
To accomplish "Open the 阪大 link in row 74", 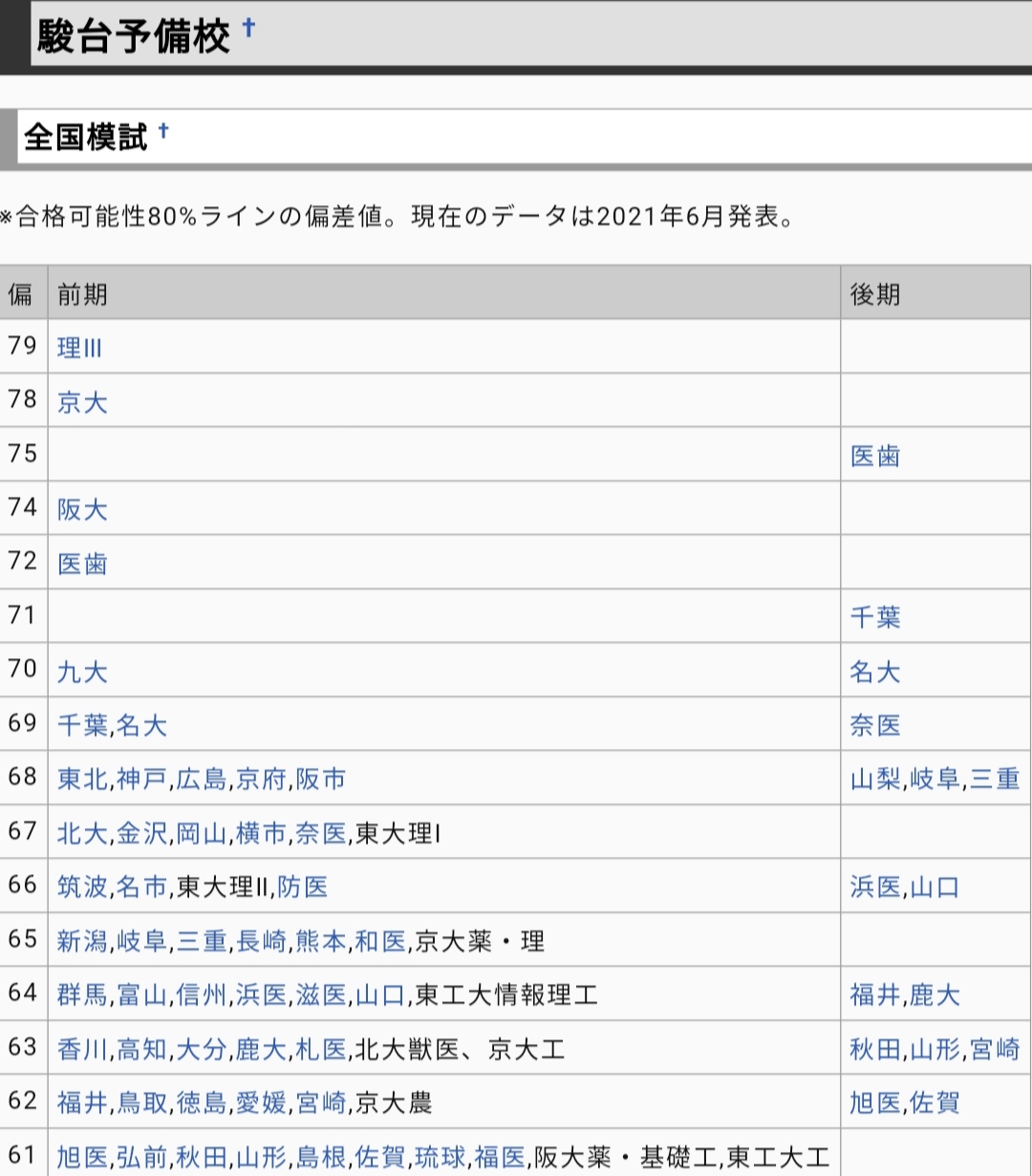I will (82, 509).
